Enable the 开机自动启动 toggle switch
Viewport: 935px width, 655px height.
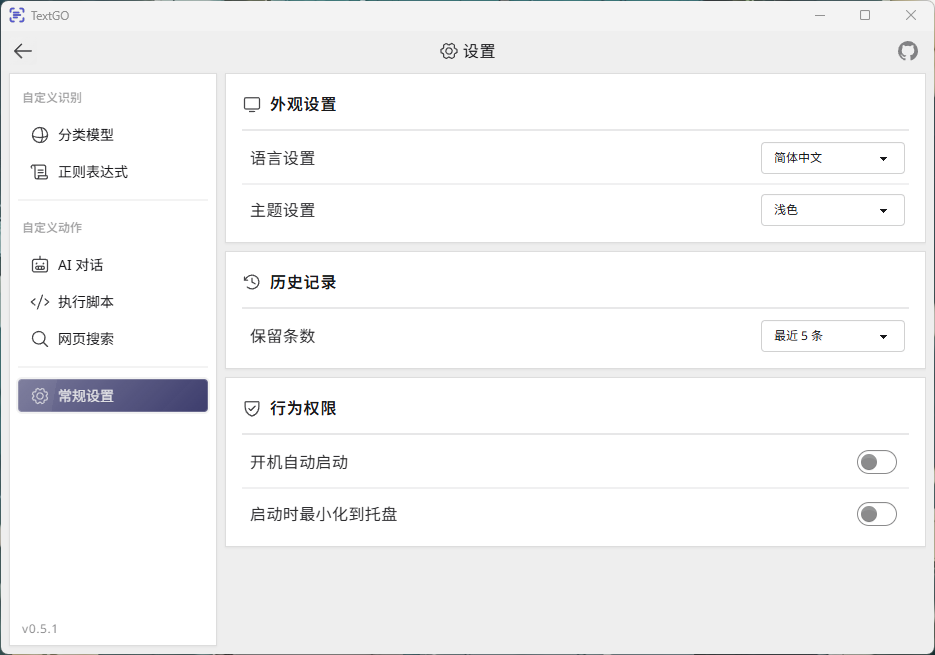pyautogui.click(x=876, y=462)
